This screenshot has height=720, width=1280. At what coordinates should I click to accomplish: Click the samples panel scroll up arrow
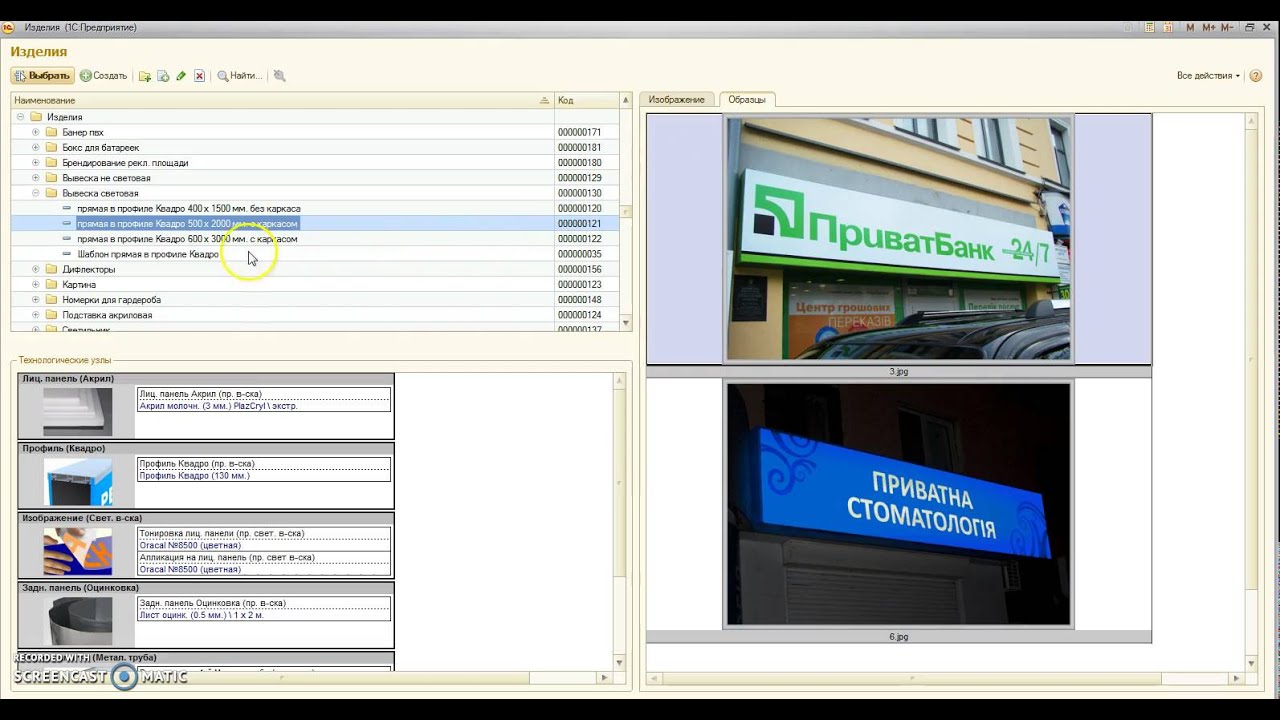coord(1251,120)
